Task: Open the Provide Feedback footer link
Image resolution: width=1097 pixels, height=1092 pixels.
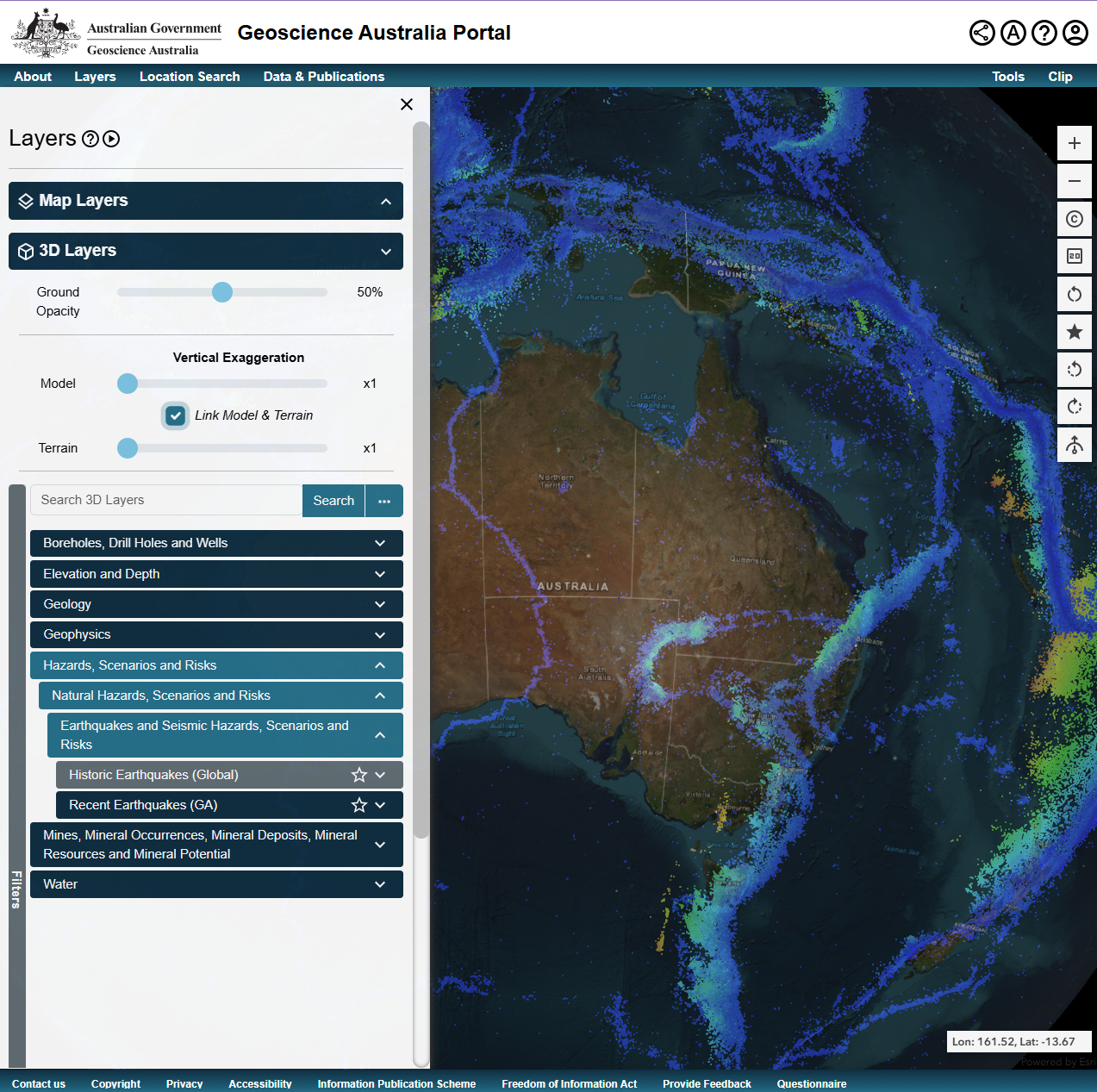Action: (707, 1083)
